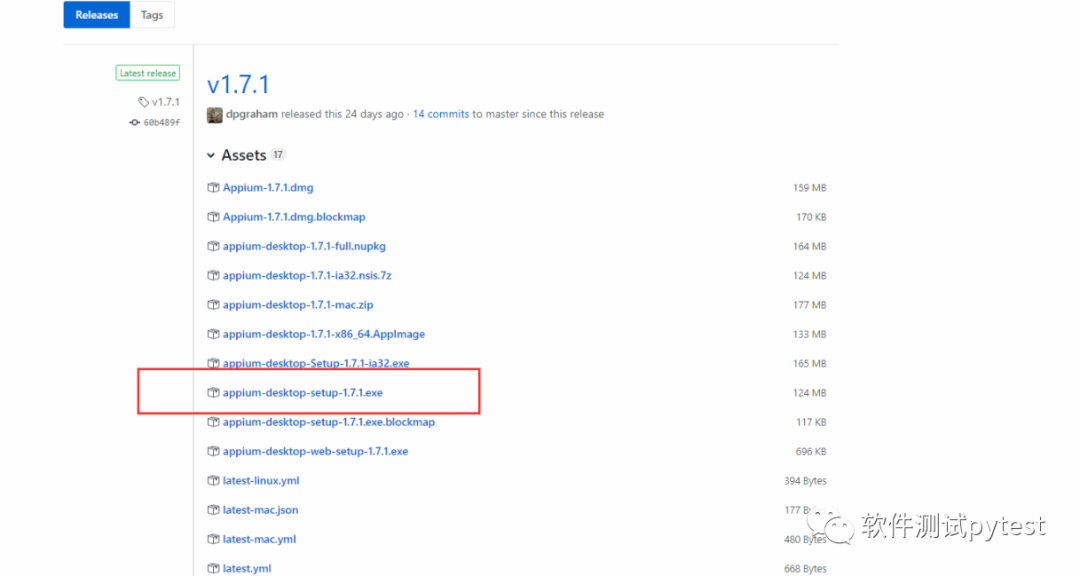The height and width of the screenshot is (576, 1080).
Task: Click the Assets heading
Action: click(x=244, y=156)
